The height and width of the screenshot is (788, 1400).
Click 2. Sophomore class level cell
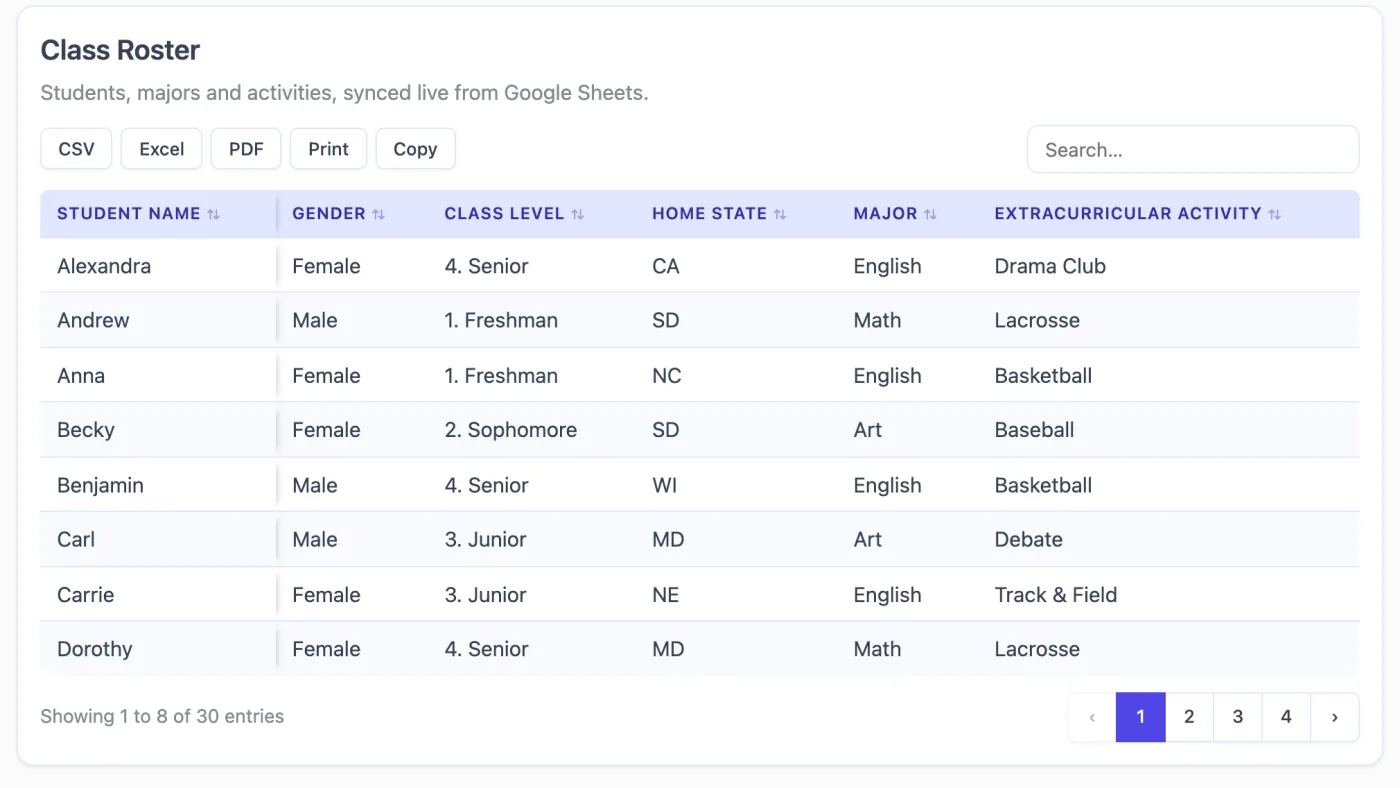[511, 430]
